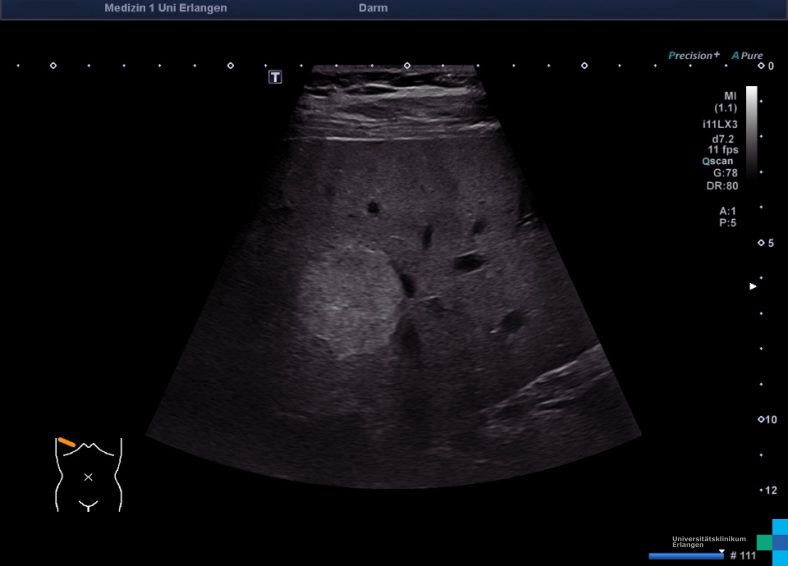Click the Medizin 1 Uni Erlangen header
Viewport: 788px width, 566px height.
pos(165,8)
